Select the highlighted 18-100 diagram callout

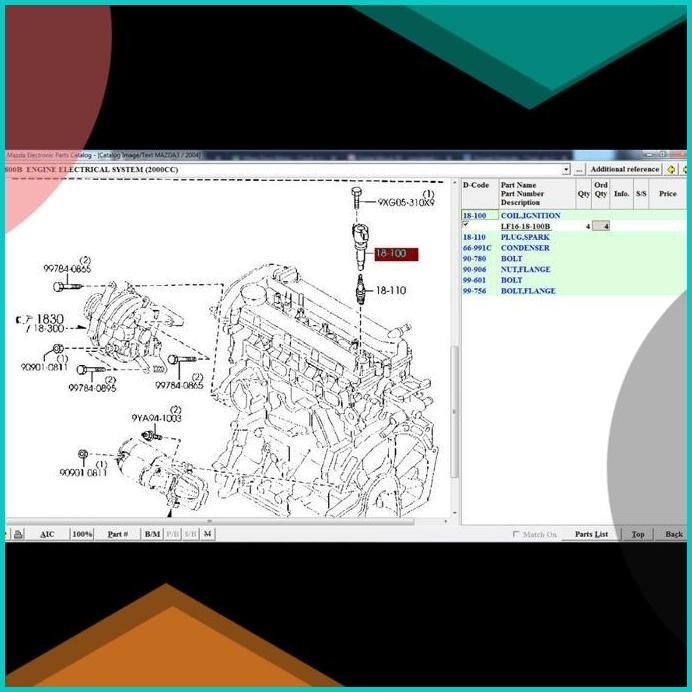[x=396, y=254]
